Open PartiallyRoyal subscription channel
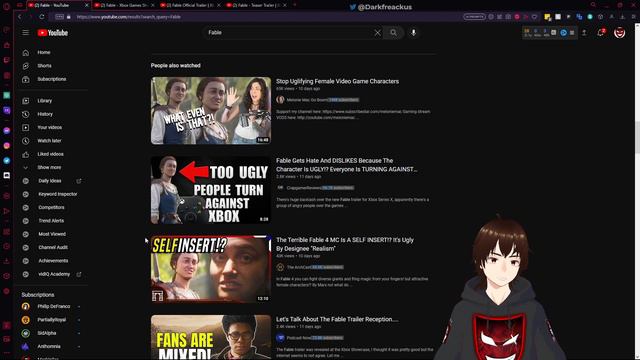Screen dimensions: 640x360 [x=51, y=320]
